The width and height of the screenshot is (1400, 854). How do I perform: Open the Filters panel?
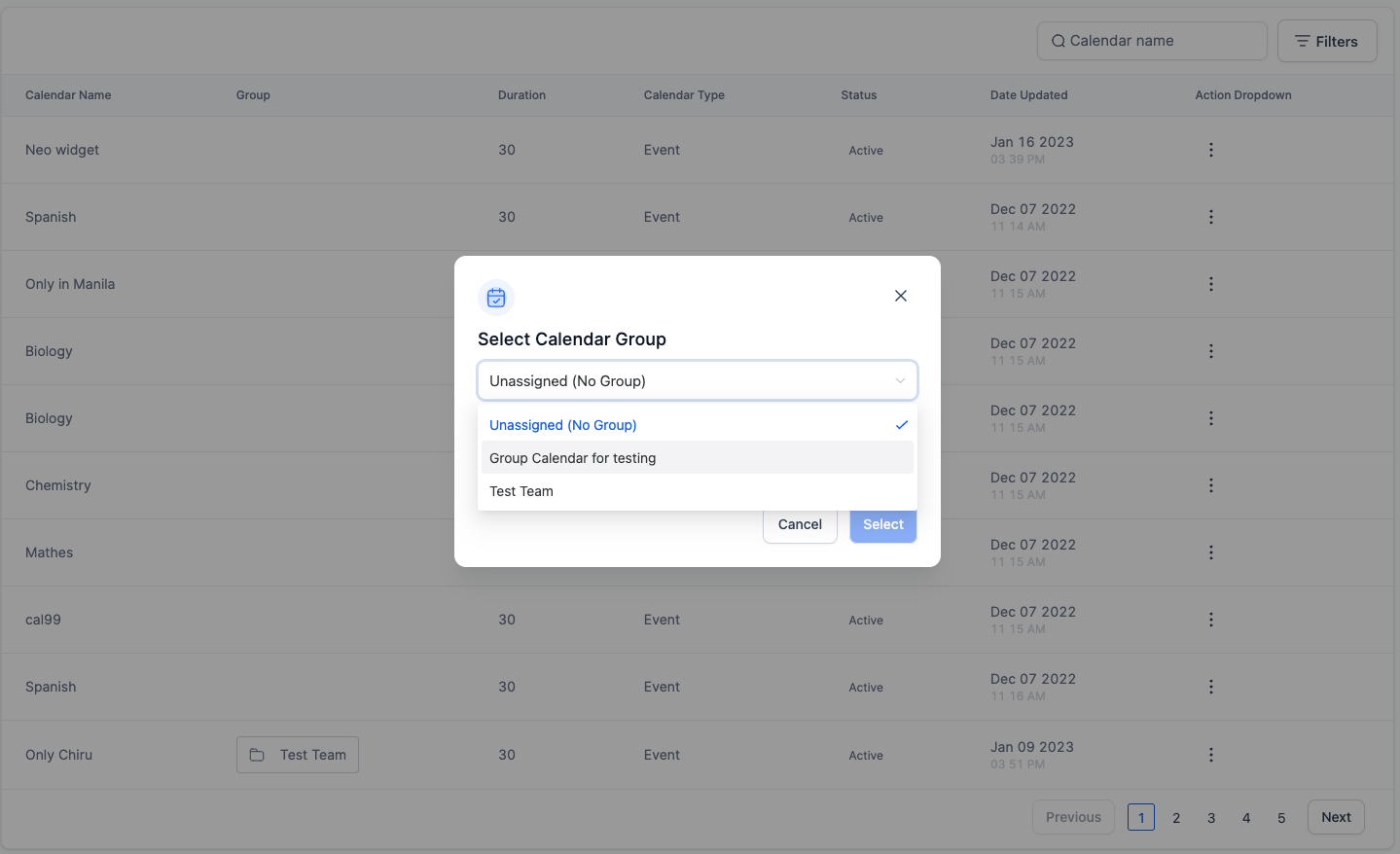click(1327, 41)
